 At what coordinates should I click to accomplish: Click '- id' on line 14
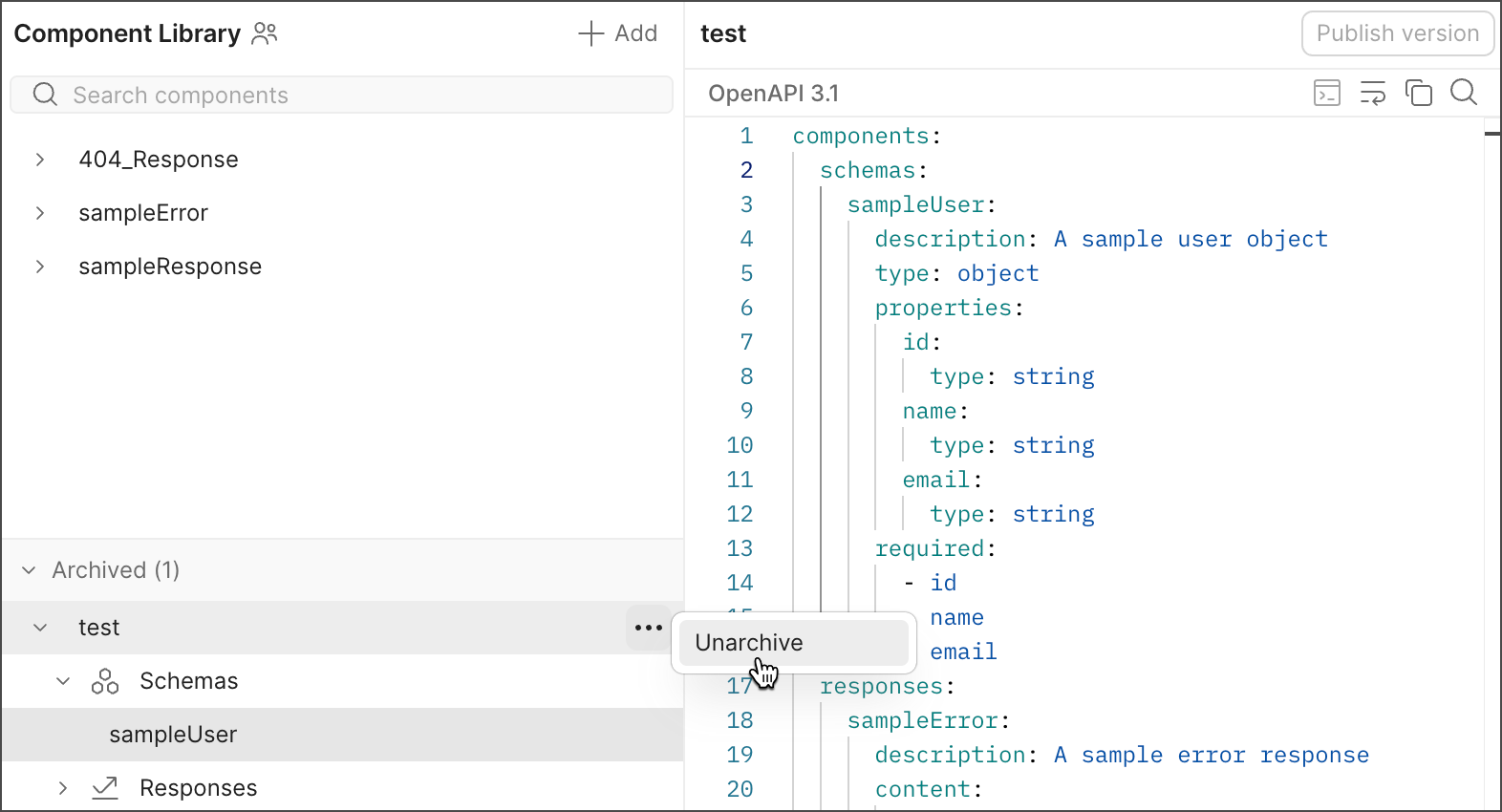pyautogui.click(x=930, y=583)
